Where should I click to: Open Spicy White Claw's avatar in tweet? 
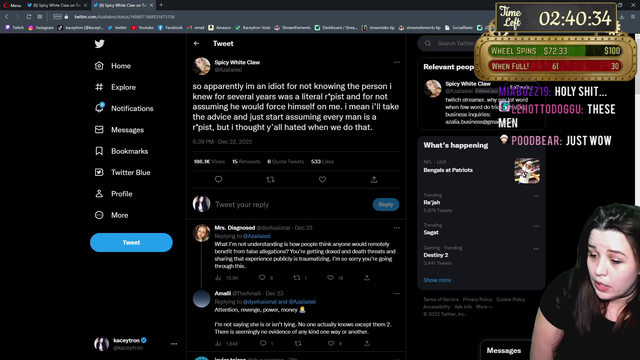point(202,66)
